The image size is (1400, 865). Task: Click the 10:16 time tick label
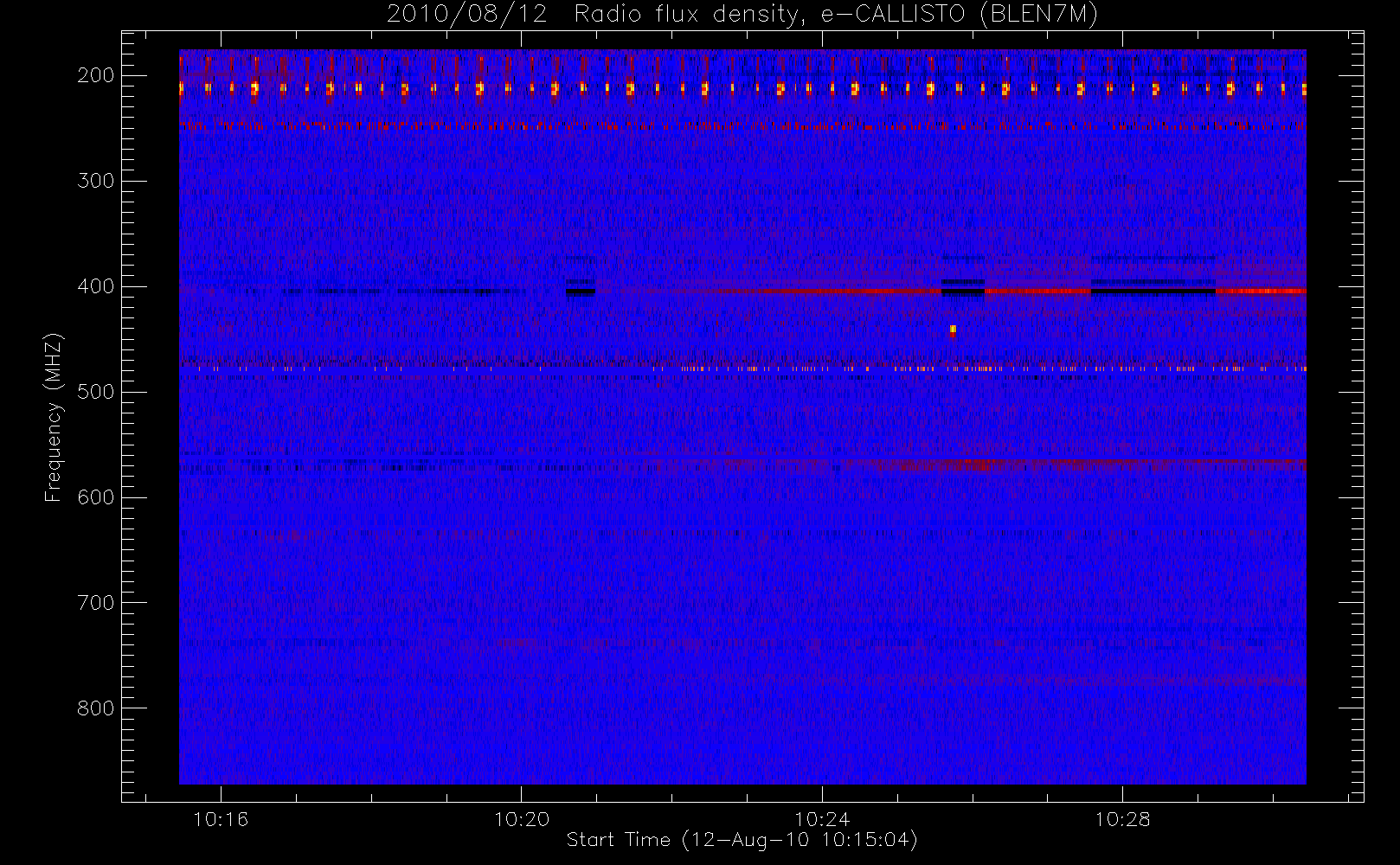pyautogui.click(x=221, y=819)
